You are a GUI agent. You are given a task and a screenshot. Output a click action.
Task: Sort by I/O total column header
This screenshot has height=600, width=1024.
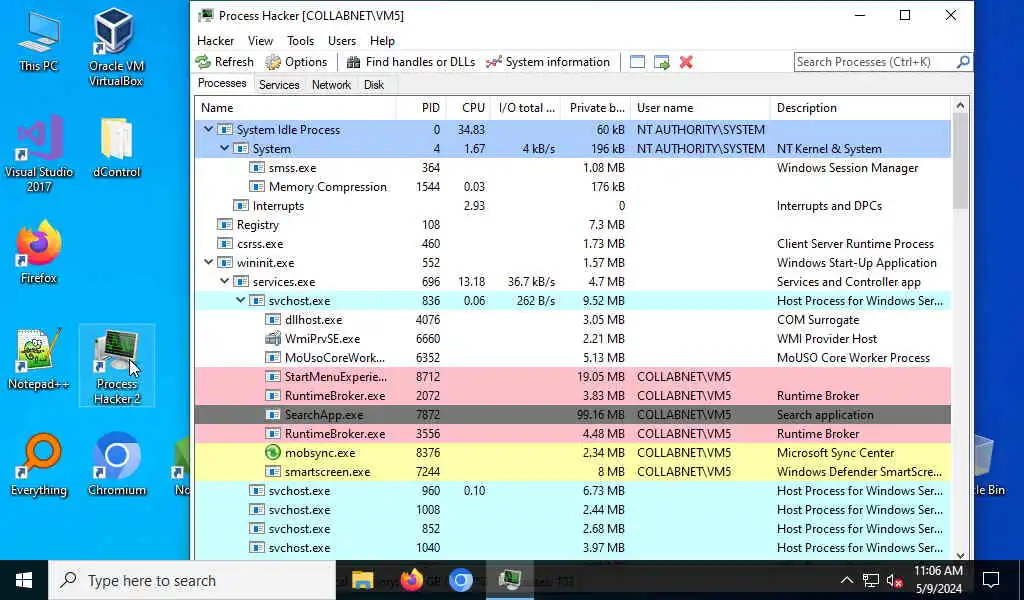point(526,108)
